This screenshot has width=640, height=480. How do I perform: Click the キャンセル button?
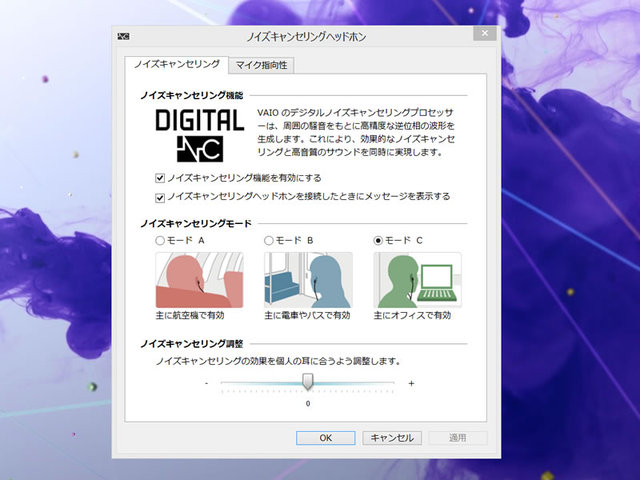391,437
